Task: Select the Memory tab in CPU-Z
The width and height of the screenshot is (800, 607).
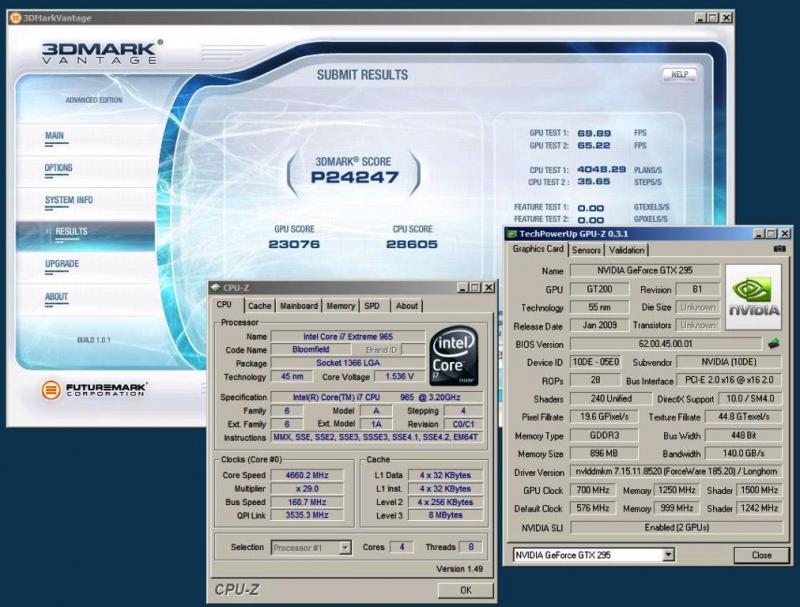Action: [340, 306]
